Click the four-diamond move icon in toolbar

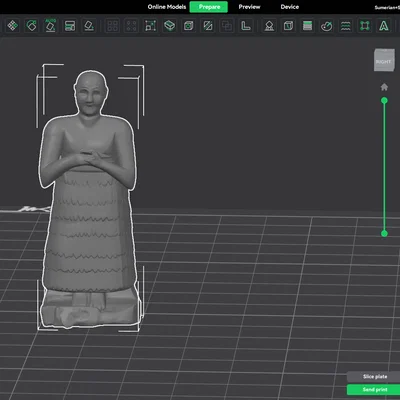click(x=12, y=26)
